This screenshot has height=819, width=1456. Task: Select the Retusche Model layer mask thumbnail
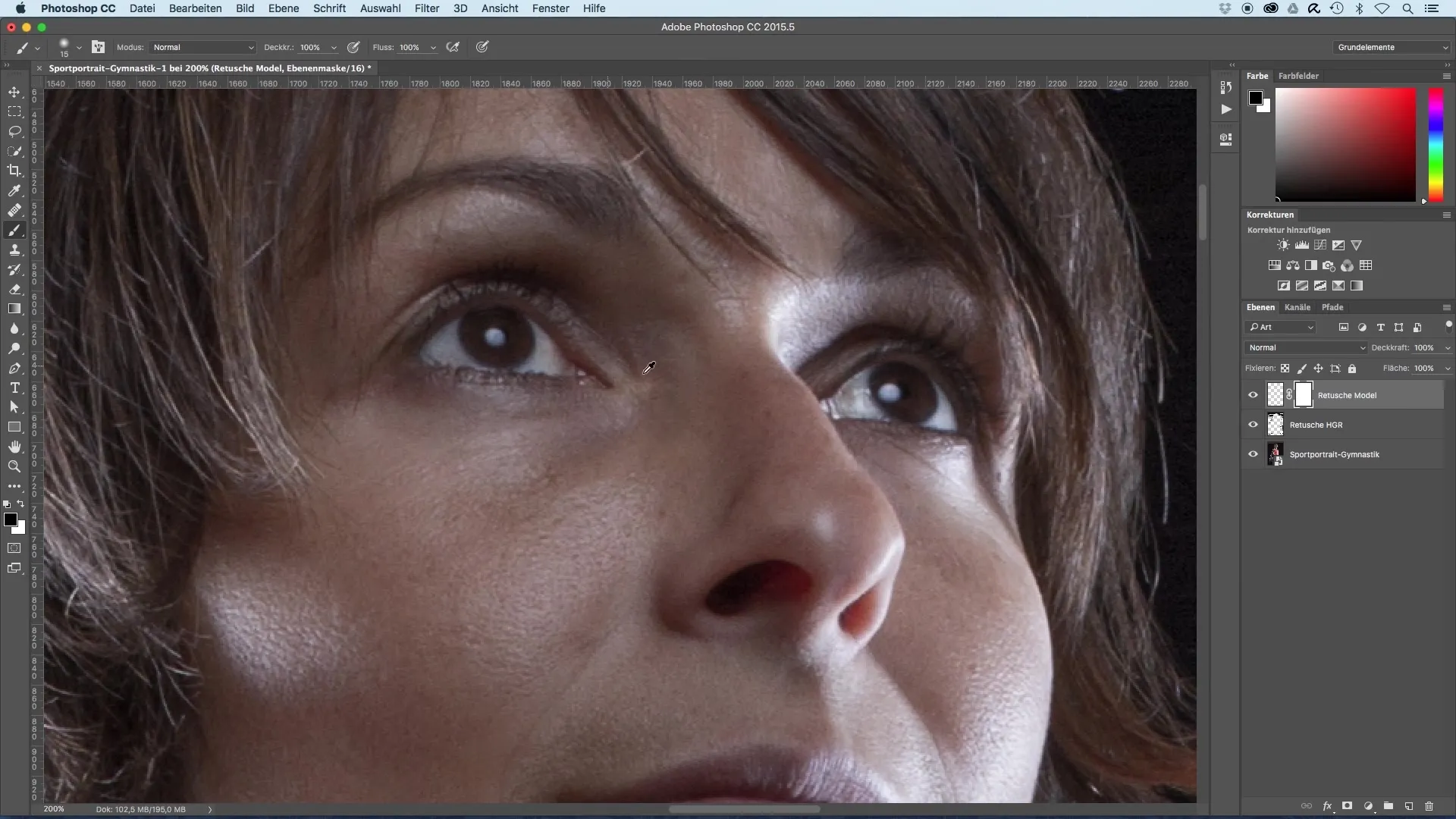tap(1304, 394)
